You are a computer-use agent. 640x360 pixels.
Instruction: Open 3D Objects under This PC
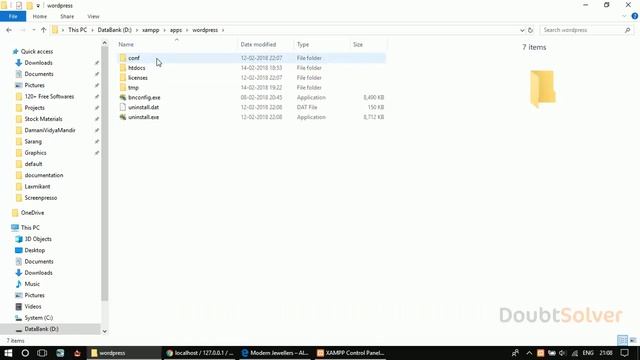tap(38, 239)
